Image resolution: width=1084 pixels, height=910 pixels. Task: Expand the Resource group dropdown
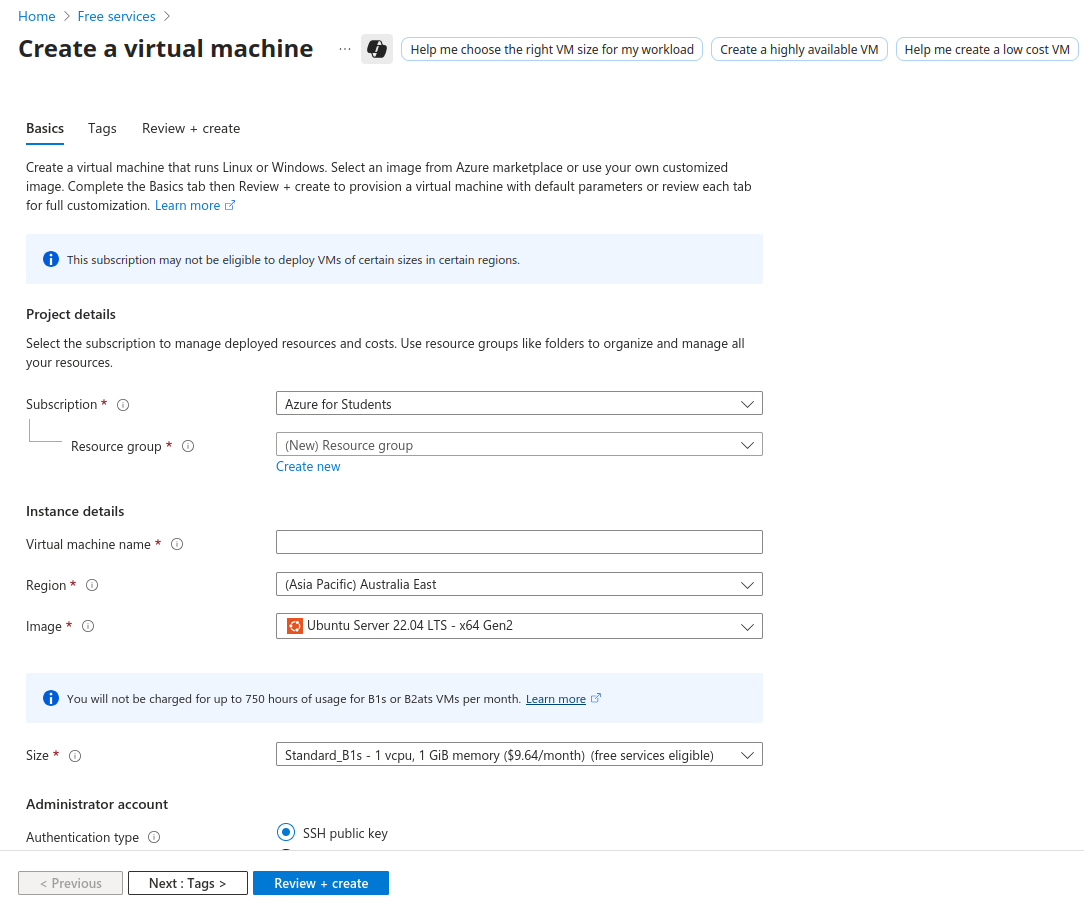point(519,445)
